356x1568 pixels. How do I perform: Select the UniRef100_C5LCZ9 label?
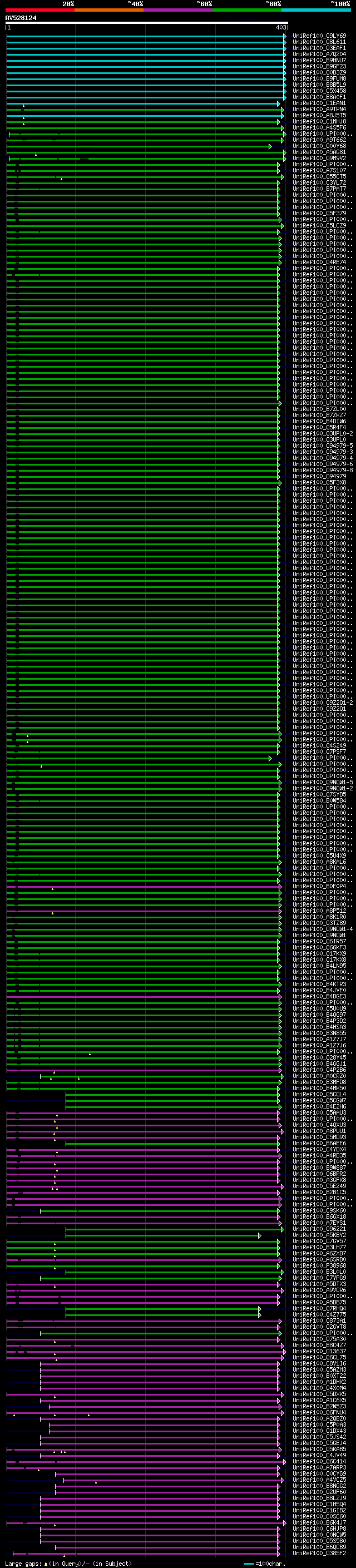[x=319, y=225]
